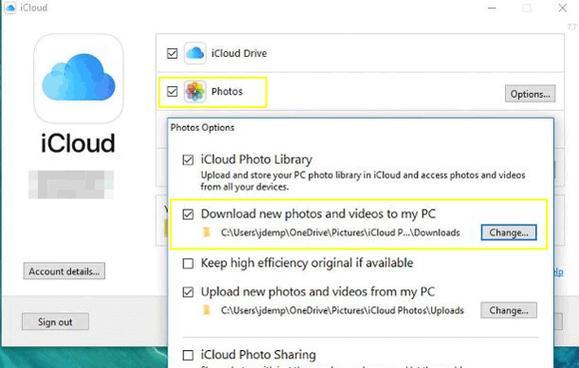Enable Keep high efficiency original checkbox
Screen dimensions: 579x368
188,263
